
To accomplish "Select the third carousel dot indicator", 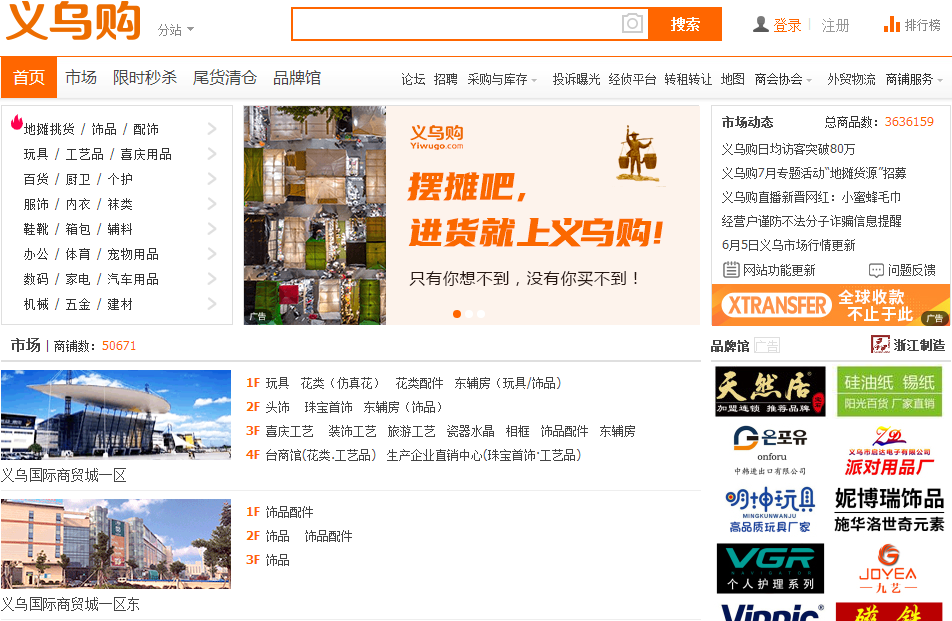I will [x=481, y=314].
